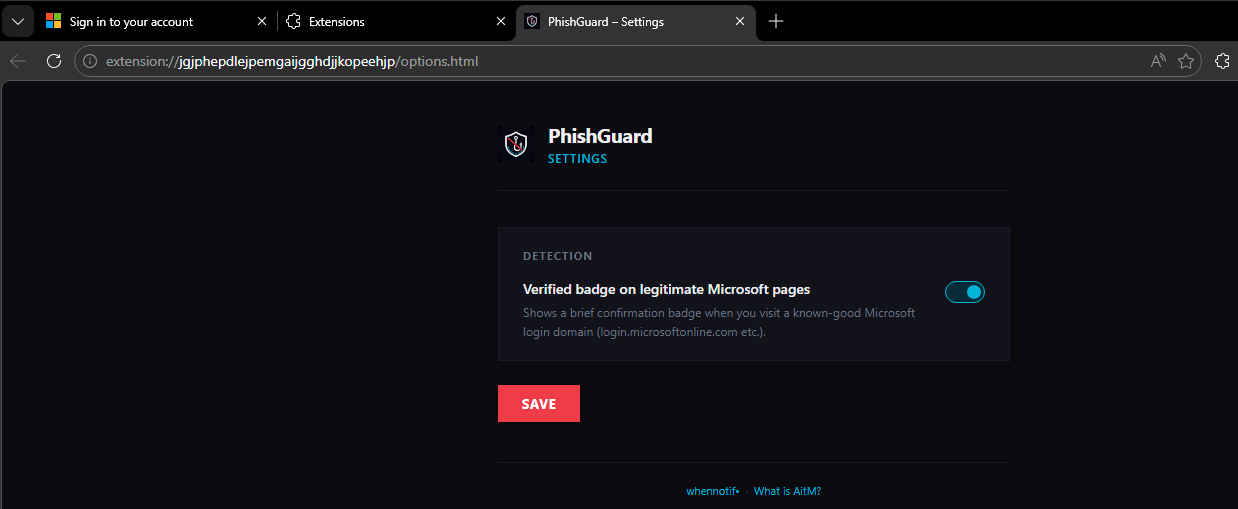Close the Extensions tab
The height and width of the screenshot is (509, 1238).
click(x=501, y=21)
